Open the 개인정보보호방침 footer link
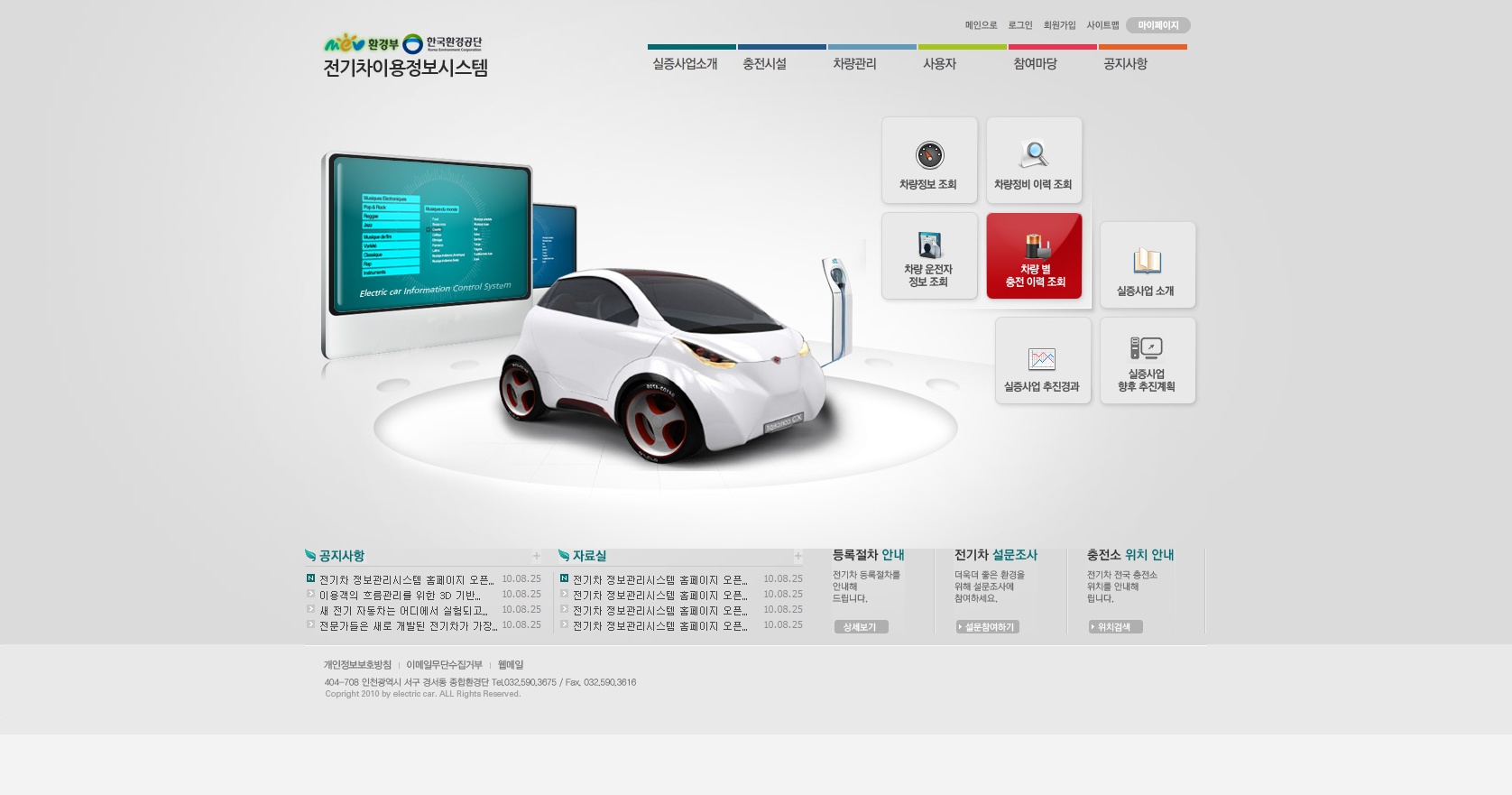 click(357, 665)
